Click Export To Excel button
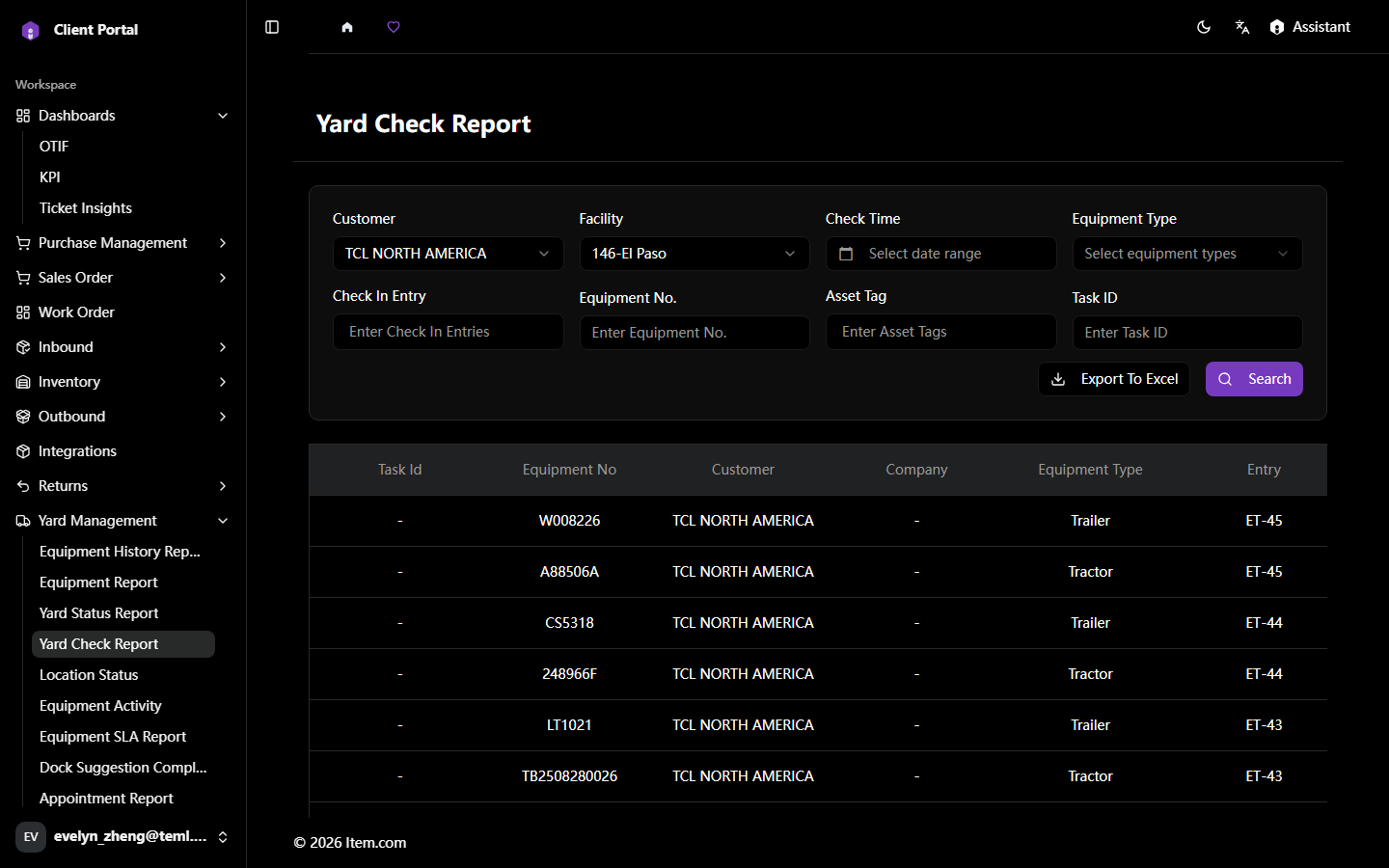Viewport: 1389px width, 868px height. pyautogui.click(x=1114, y=379)
